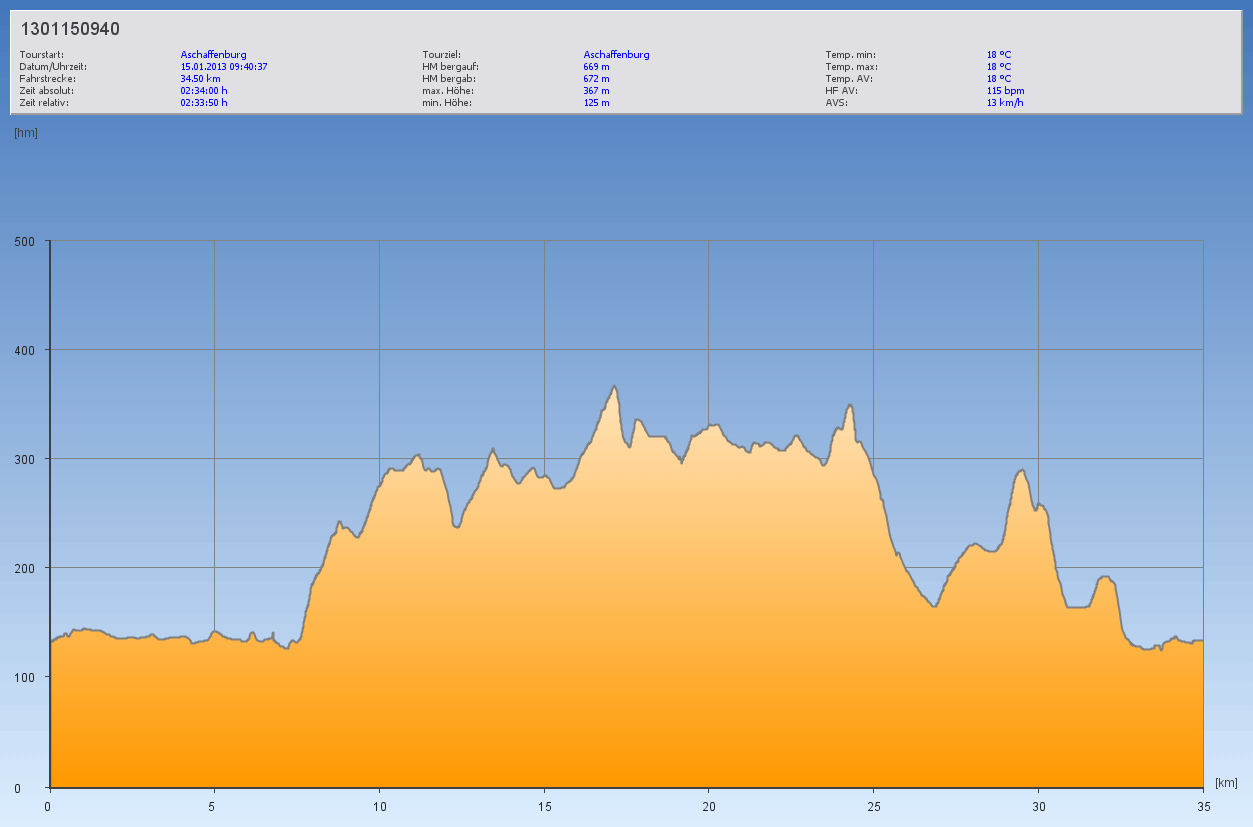Select the max. Höhe value 367 m
Screen dimensions: 1253x827
point(596,91)
